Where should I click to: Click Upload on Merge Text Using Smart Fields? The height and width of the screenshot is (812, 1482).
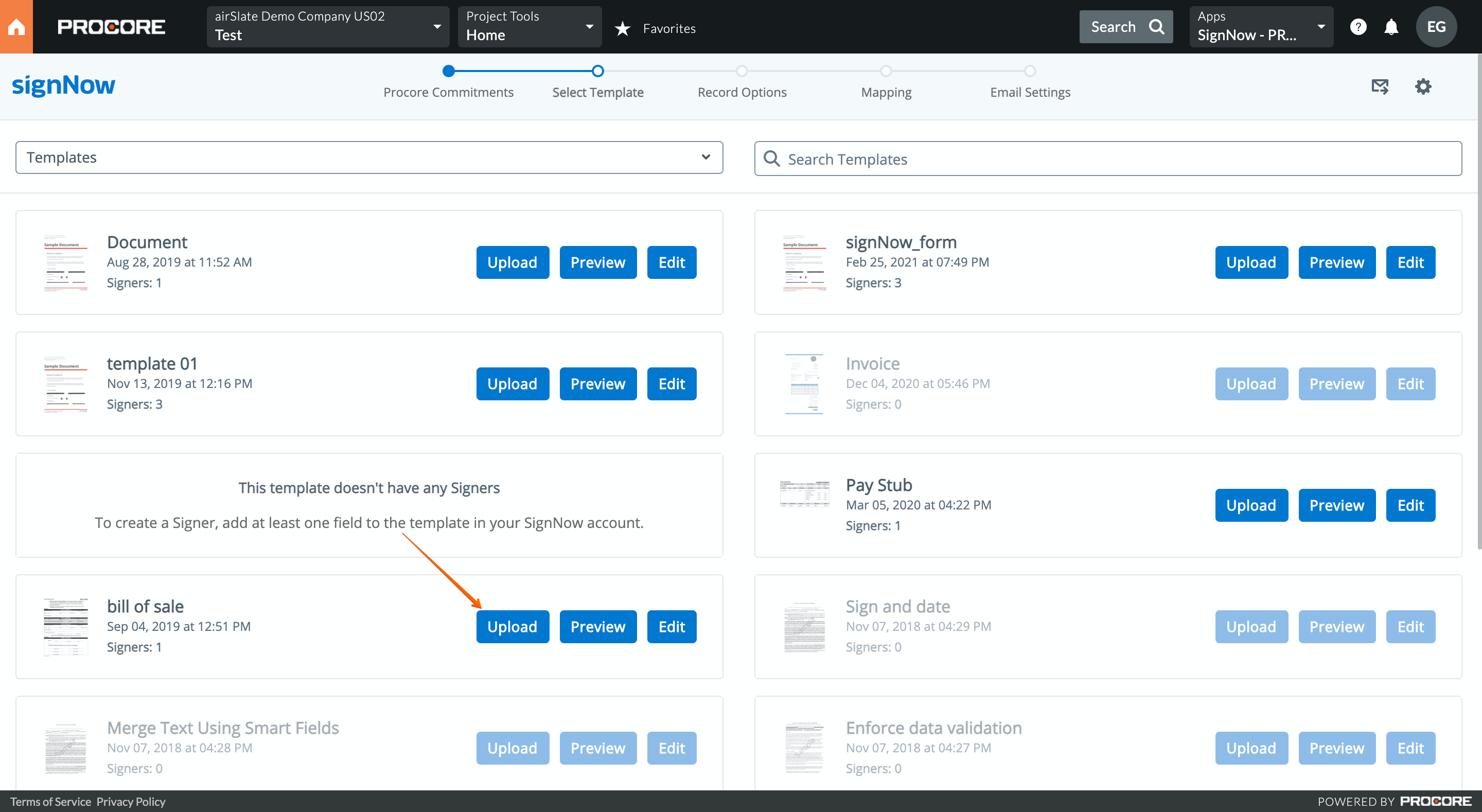tap(512, 748)
